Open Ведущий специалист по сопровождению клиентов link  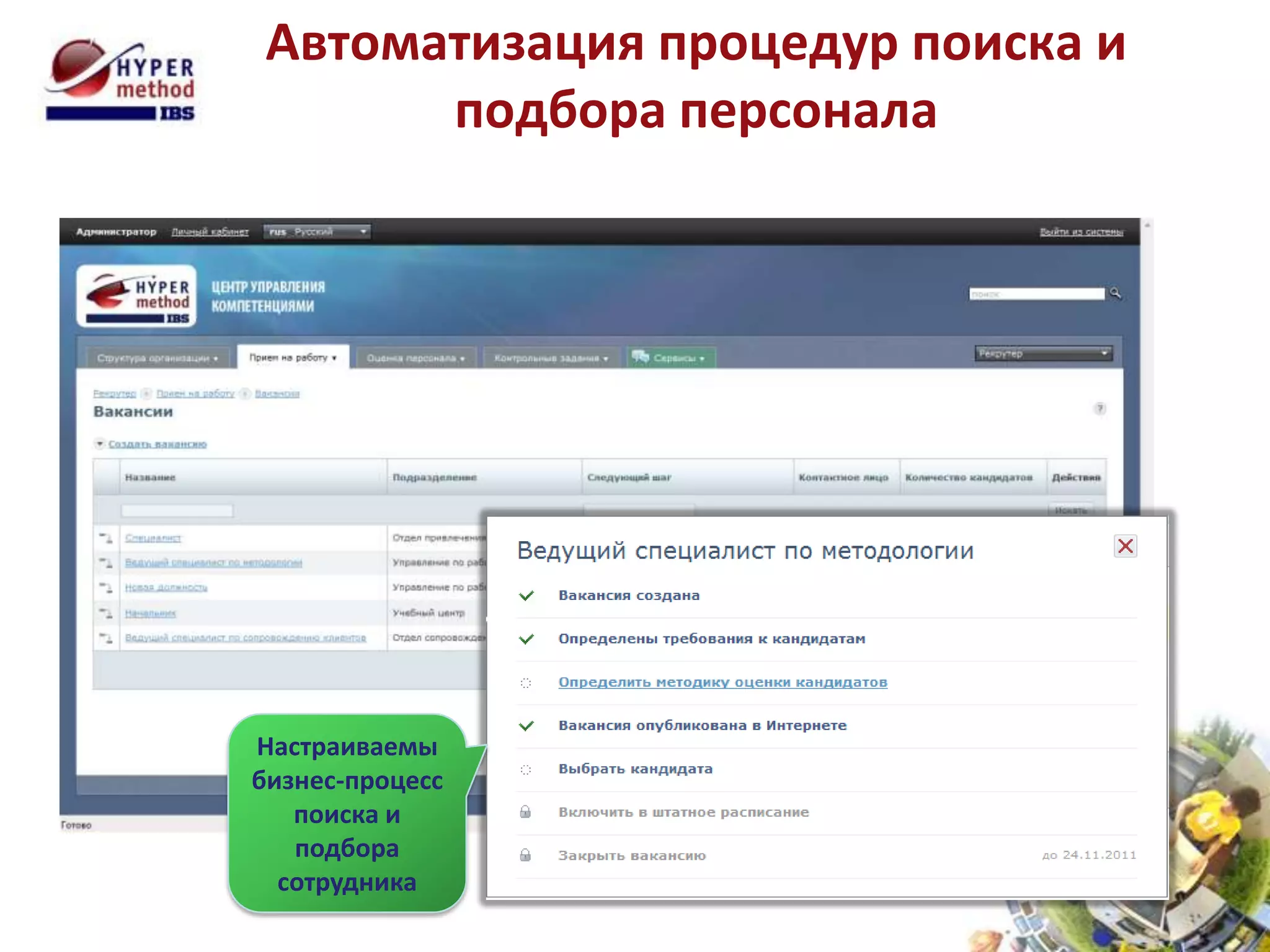pyautogui.click(x=246, y=638)
